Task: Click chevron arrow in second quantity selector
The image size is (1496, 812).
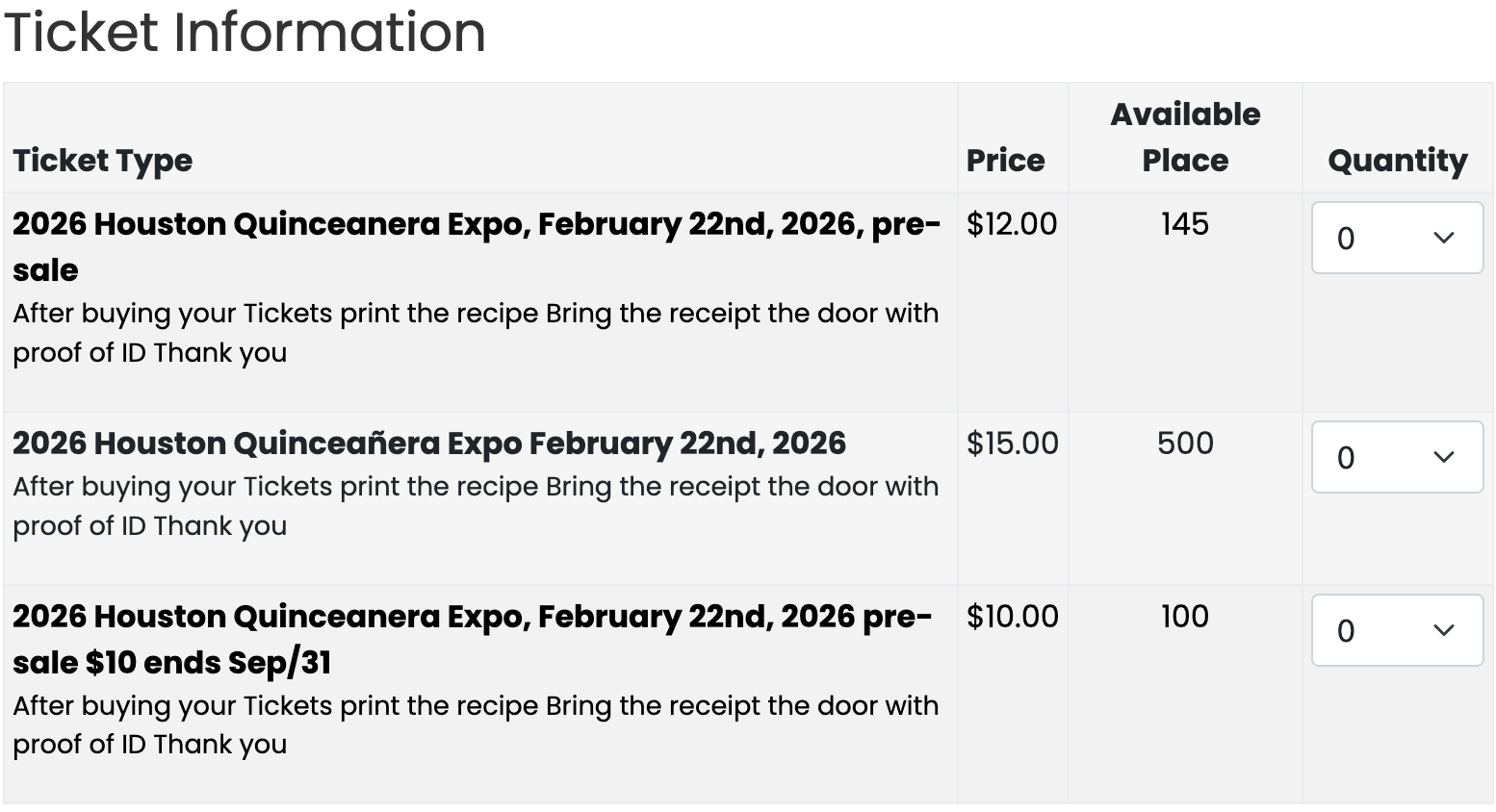Action: pos(1443,457)
